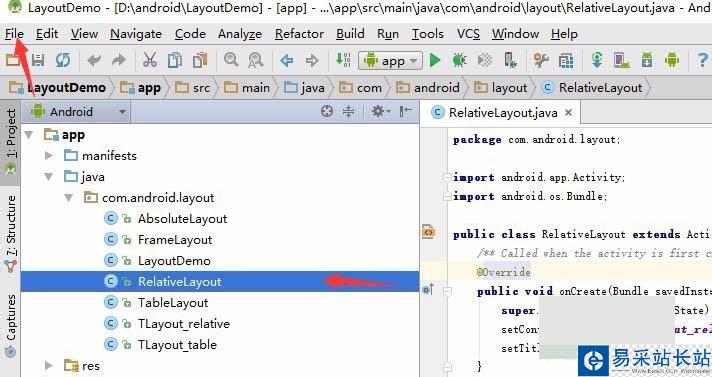Image resolution: width=712 pixels, height=377 pixels.
Task: Navigate Forward with the right arrow
Action: 312,60
